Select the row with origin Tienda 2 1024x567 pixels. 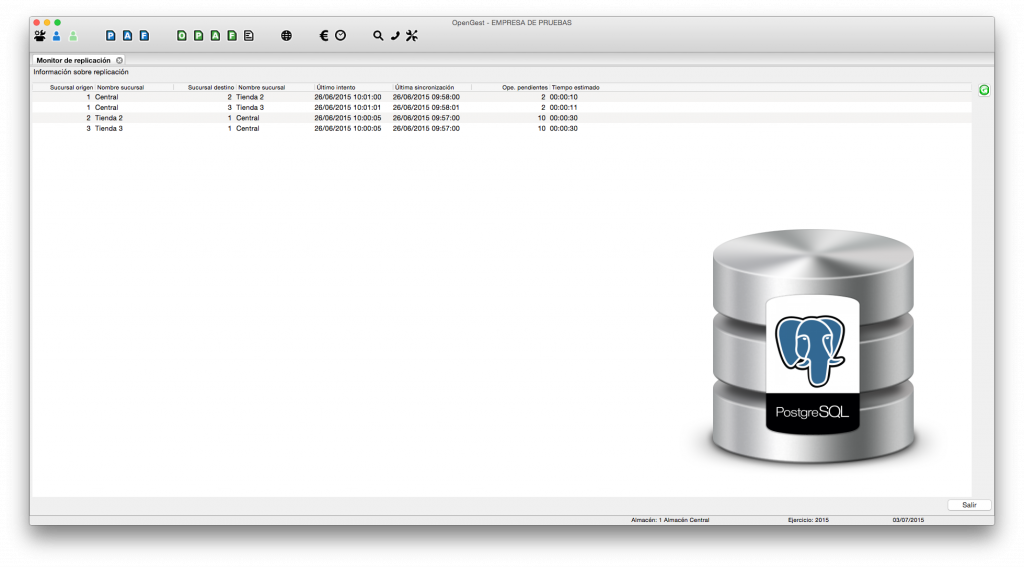[502, 118]
